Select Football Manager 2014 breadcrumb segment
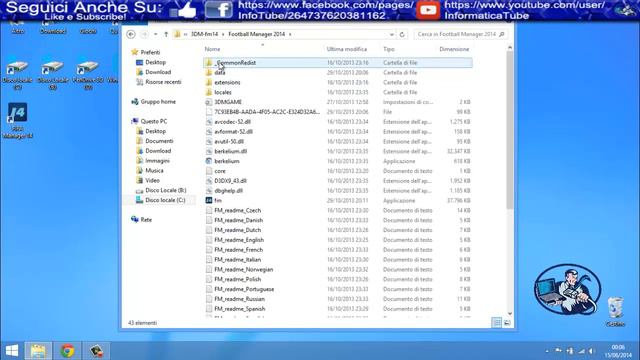 tap(256, 34)
